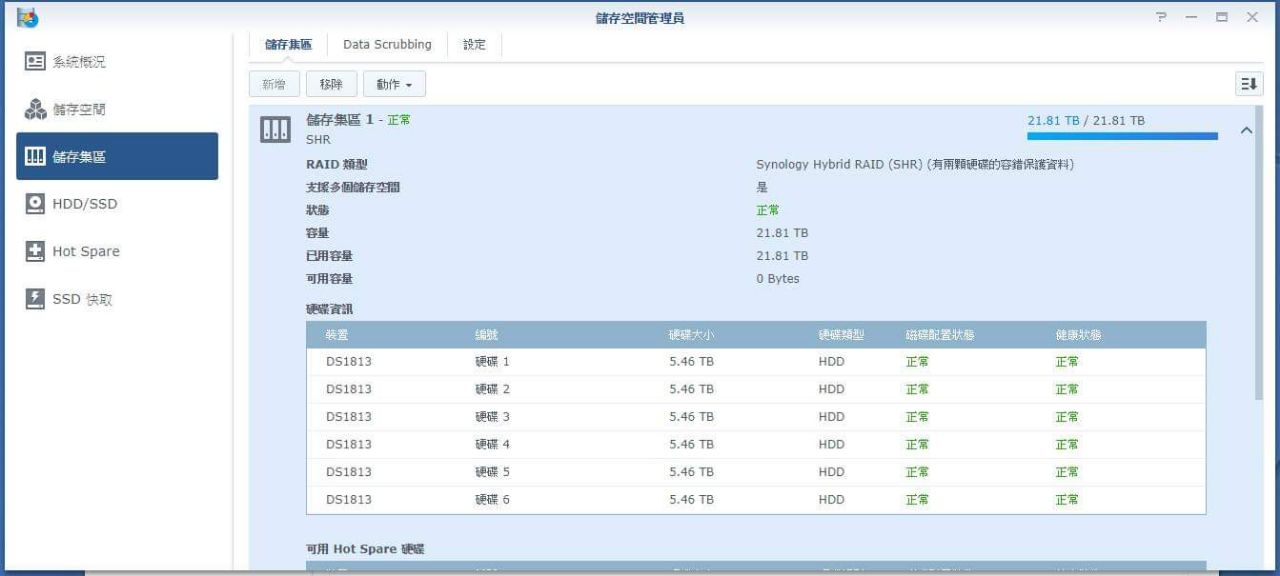Switch to the Data Scrubbing tab
The width and height of the screenshot is (1280, 576).
[387, 45]
